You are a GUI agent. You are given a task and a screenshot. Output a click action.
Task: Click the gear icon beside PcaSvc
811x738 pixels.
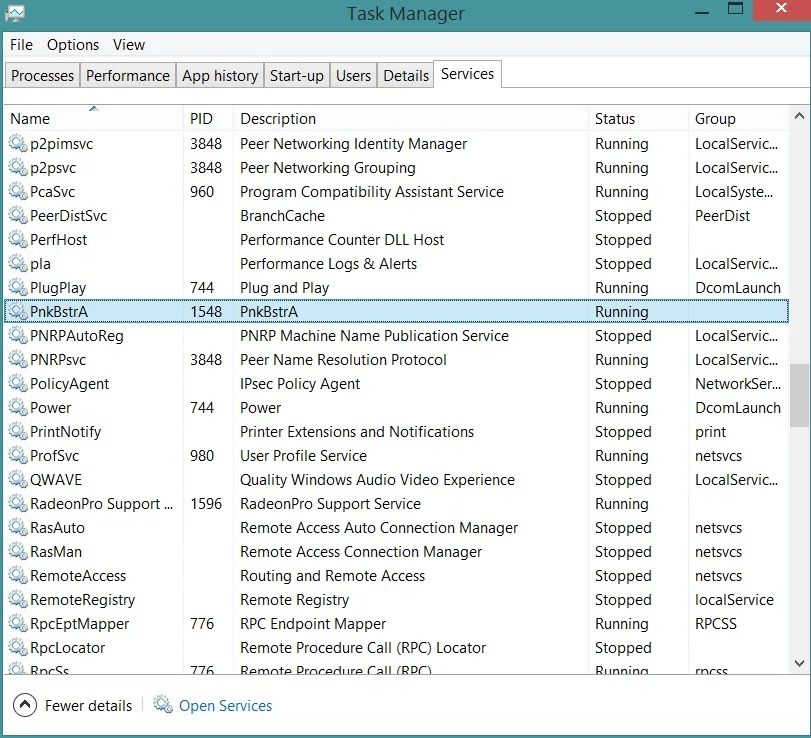coord(18,191)
